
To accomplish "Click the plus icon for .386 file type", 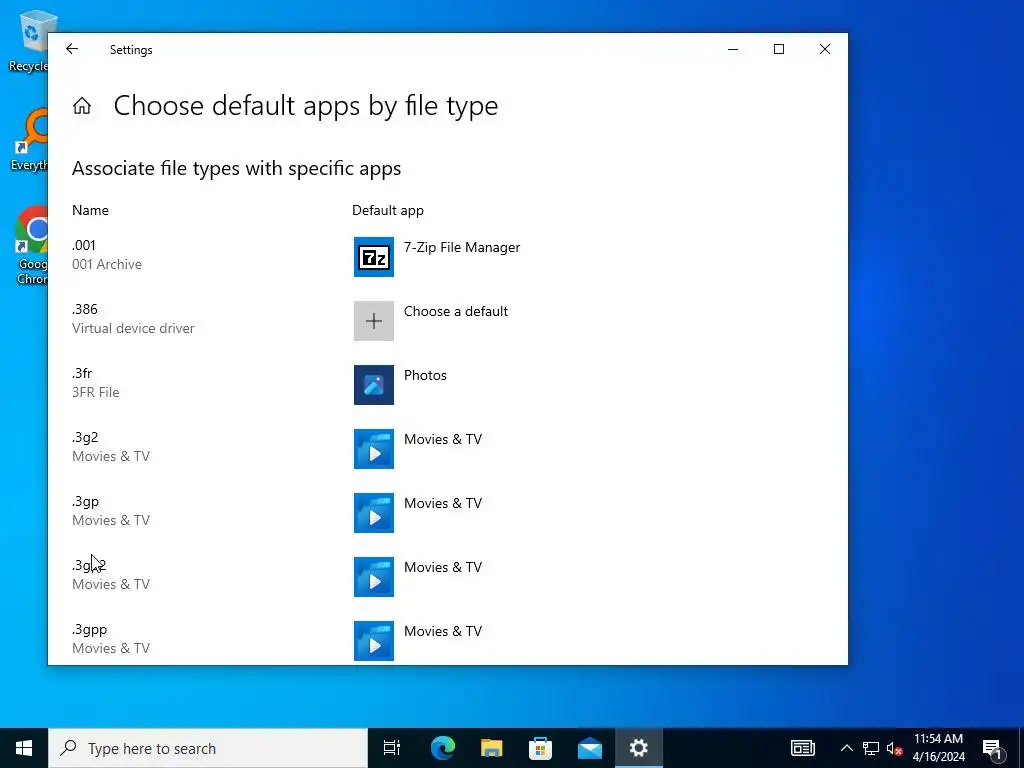I will coord(374,321).
